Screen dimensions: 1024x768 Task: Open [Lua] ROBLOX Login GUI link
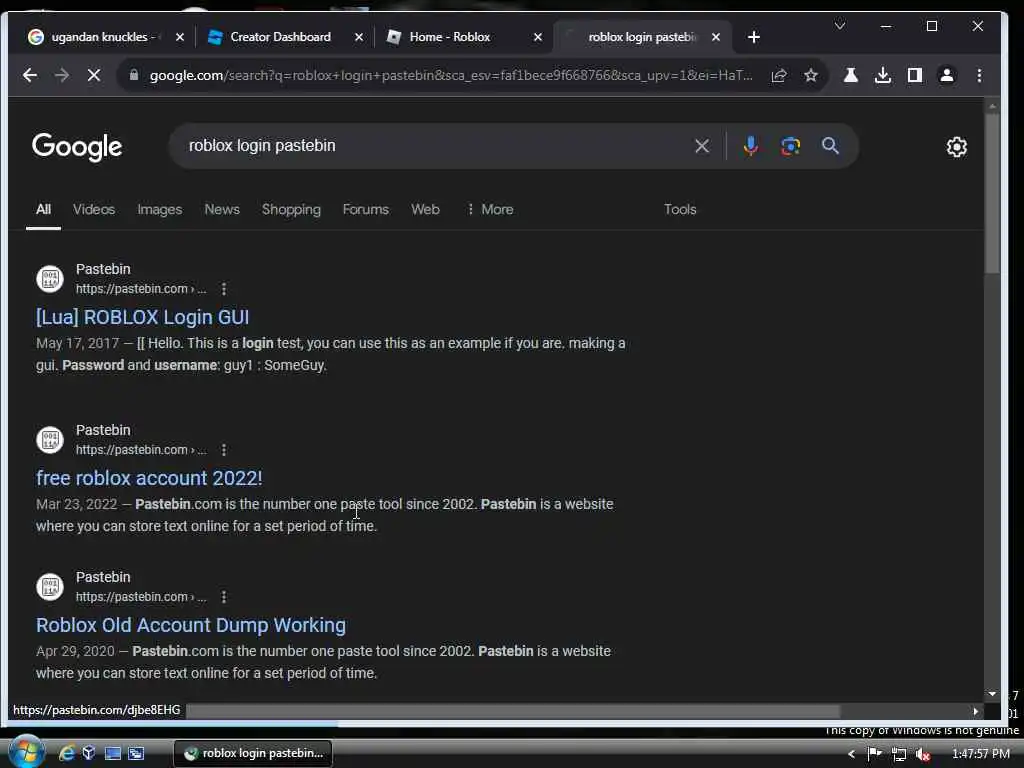click(x=142, y=317)
